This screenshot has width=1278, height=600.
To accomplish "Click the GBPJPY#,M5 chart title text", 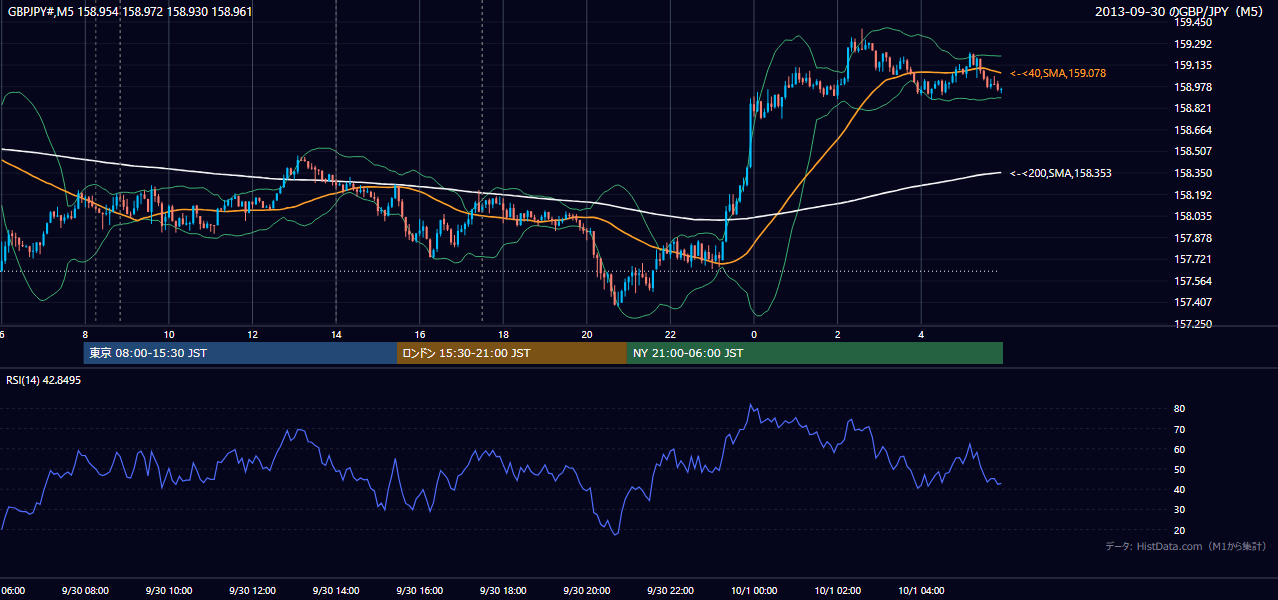I will (128, 12).
